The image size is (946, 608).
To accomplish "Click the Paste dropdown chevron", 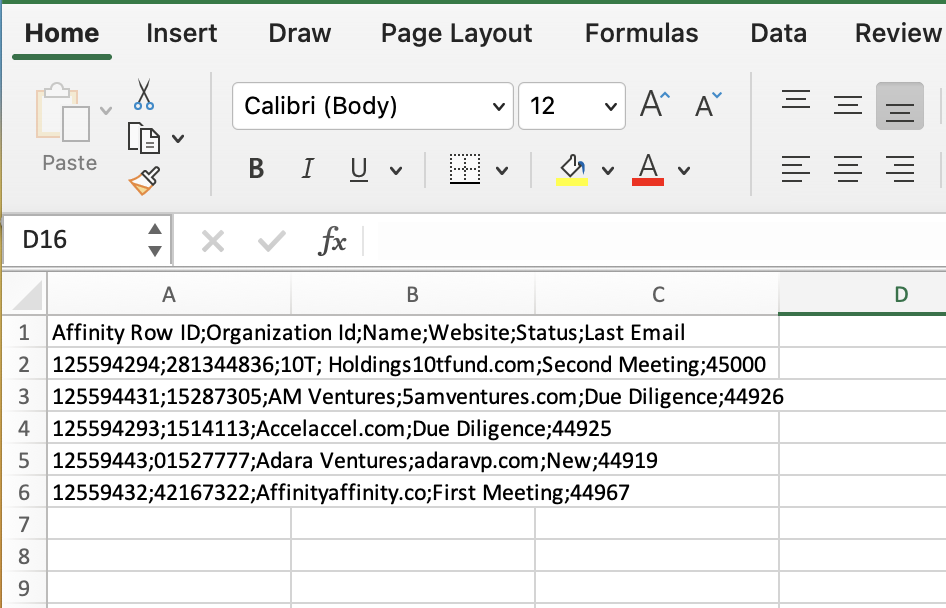I will (x=106, y=110).
